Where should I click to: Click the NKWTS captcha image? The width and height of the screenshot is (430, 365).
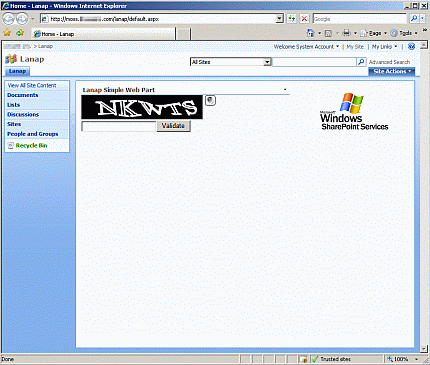click(x=142, y=107)
